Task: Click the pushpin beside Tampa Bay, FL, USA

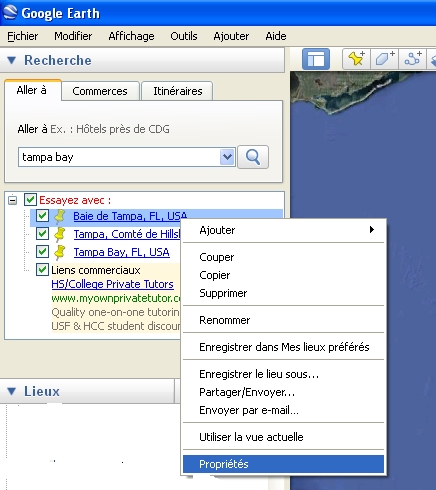Action: pos(60,252)
